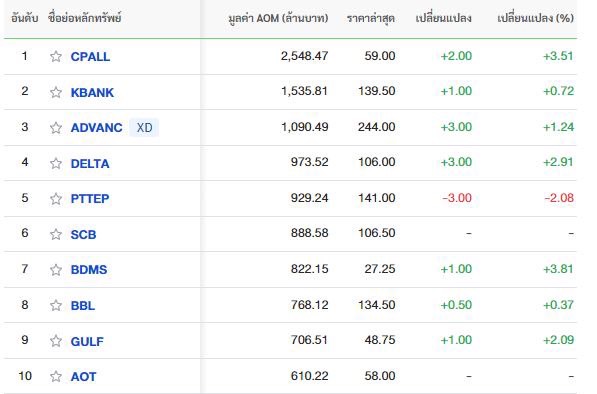597x394 pixels.
Task: Sort by มูลค่า AOM (ล้านบาท) column header
Action: pyautogui.click(x=278, y=18)
